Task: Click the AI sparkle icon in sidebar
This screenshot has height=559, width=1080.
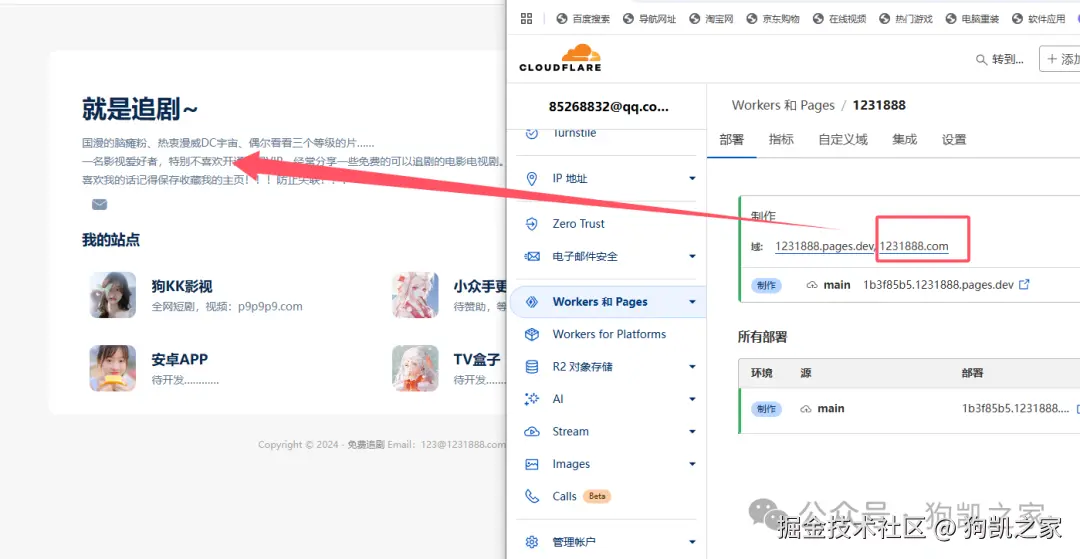Action: coord(532,399)
